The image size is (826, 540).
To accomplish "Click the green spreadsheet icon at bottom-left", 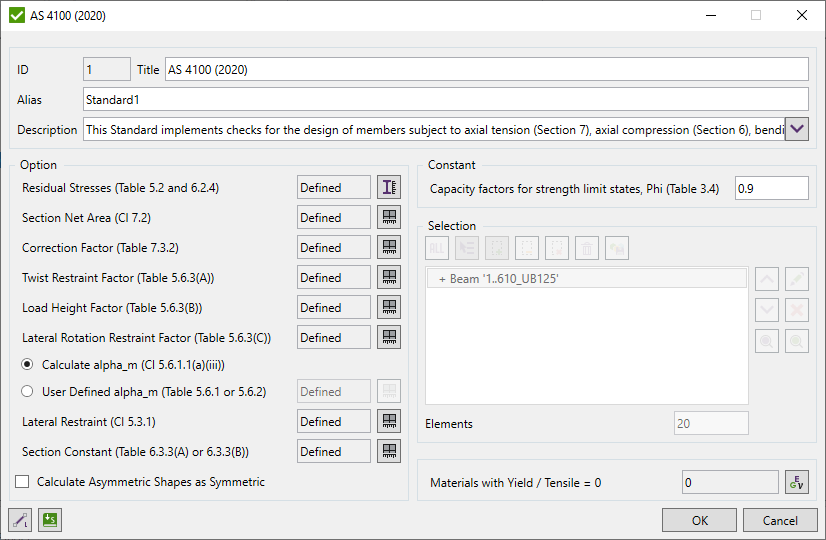I will coord(49,520).
